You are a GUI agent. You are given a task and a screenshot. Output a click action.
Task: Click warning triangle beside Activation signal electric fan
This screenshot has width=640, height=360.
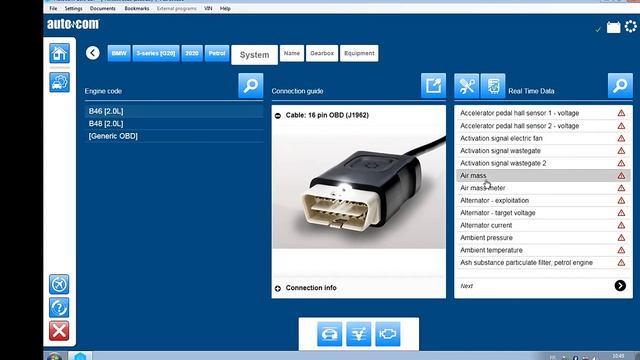click(621, 138)
